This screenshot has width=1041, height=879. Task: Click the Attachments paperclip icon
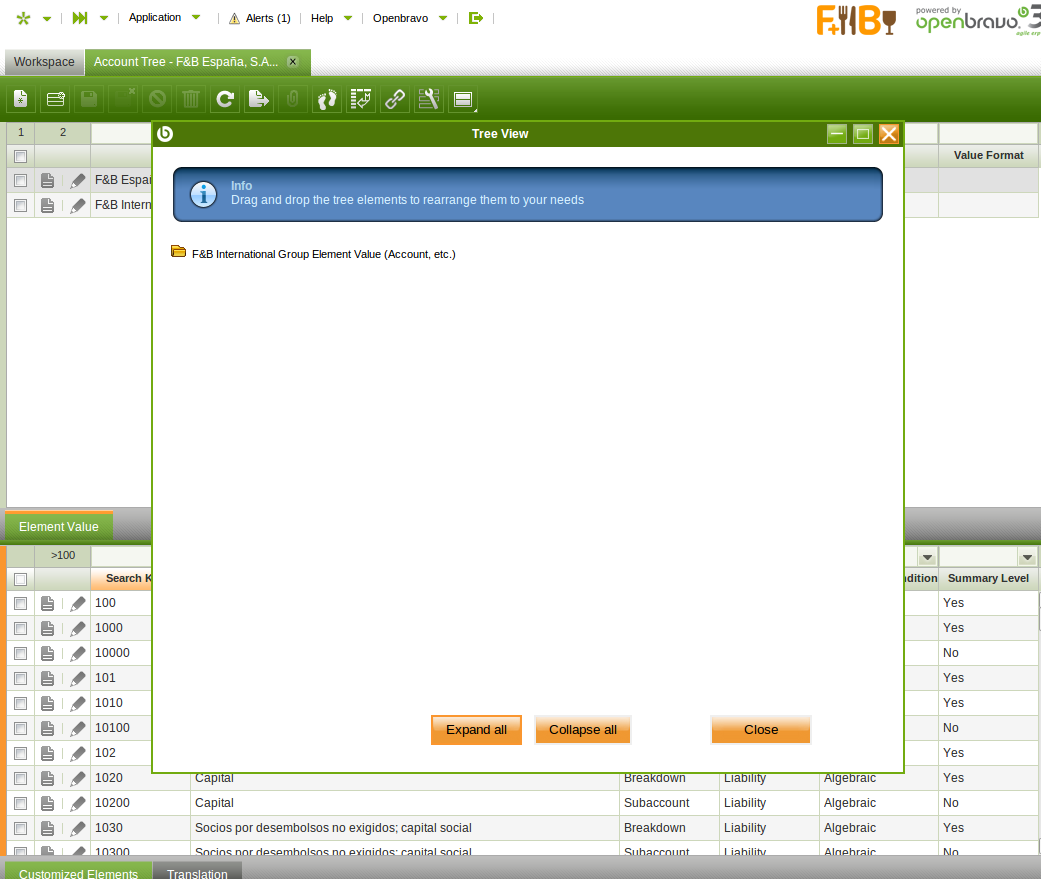click(x=293, y=100)
